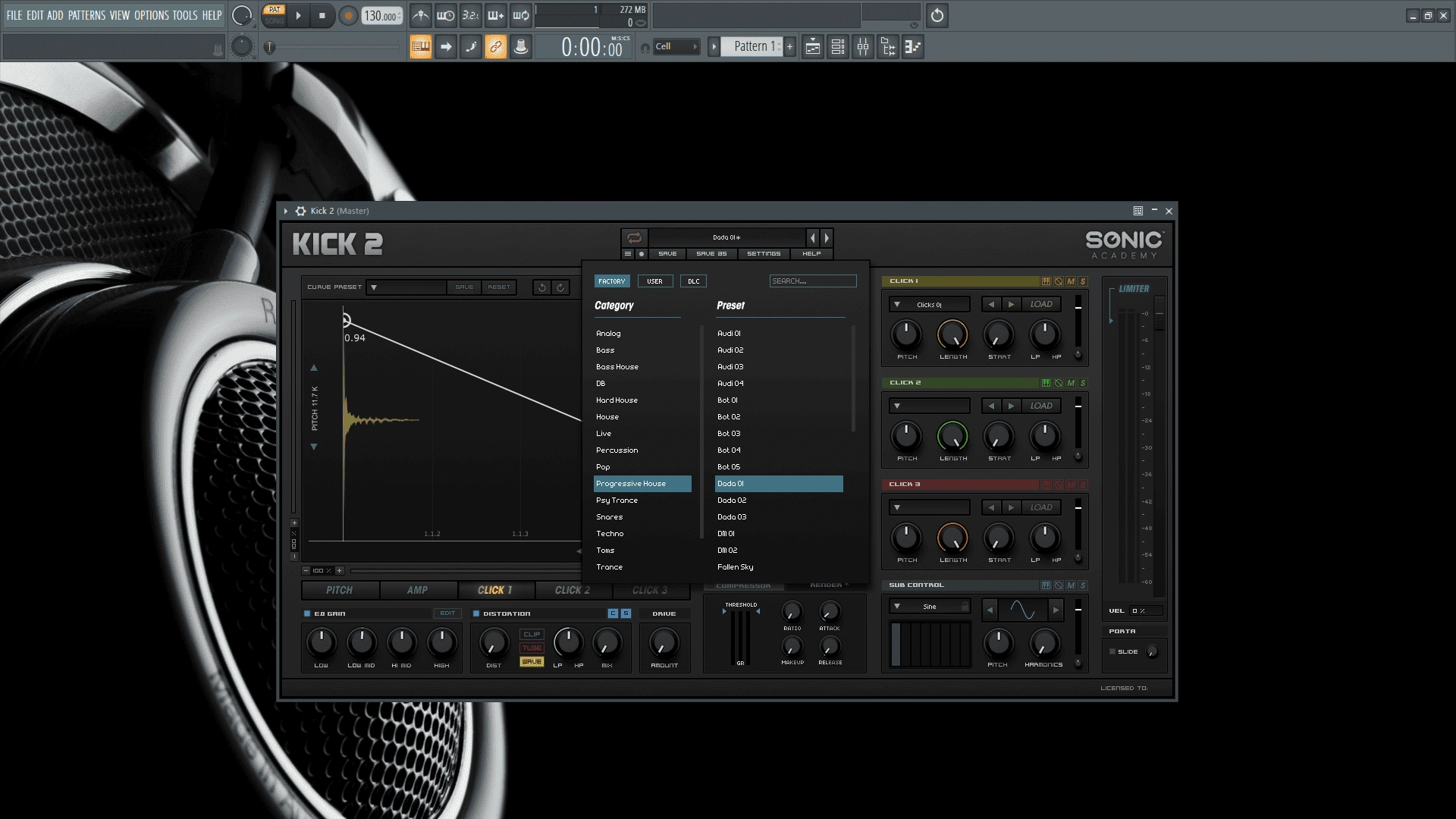The height and width of the screenshot is (819, 1456).
Task: Click HELP in Kick 2 preset bar
Action: [x=811, y=254]
